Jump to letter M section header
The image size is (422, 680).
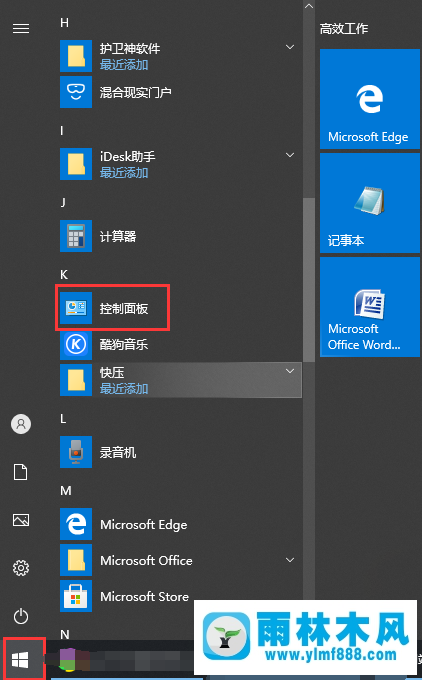65,490
